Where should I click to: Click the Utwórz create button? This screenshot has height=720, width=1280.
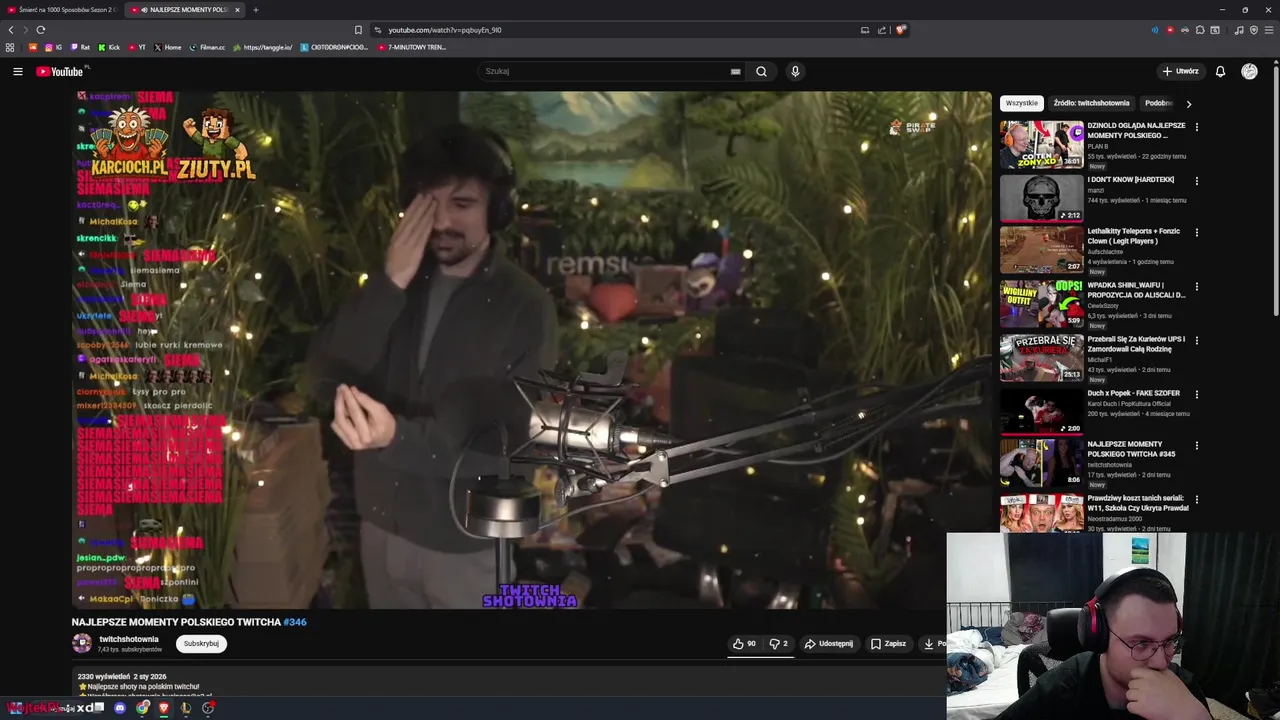pos(1180,71)
